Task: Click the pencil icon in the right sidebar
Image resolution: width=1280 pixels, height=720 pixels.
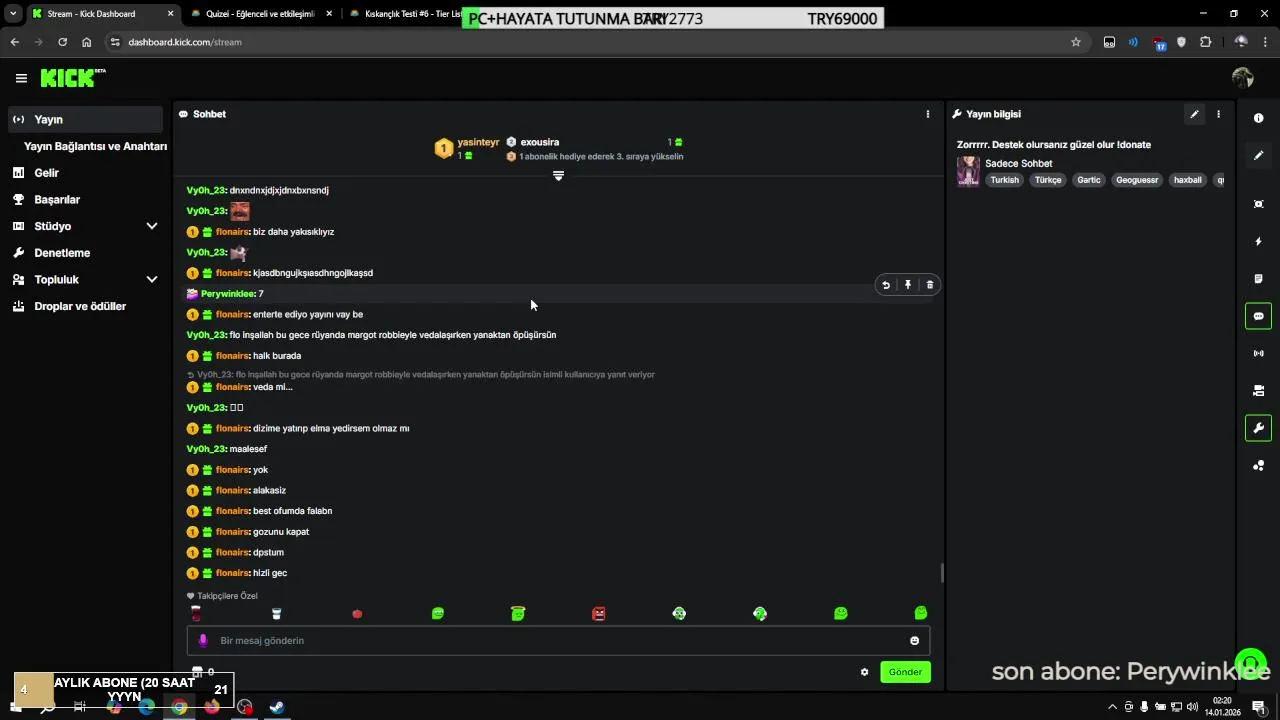Action: tap(1258, 155)
